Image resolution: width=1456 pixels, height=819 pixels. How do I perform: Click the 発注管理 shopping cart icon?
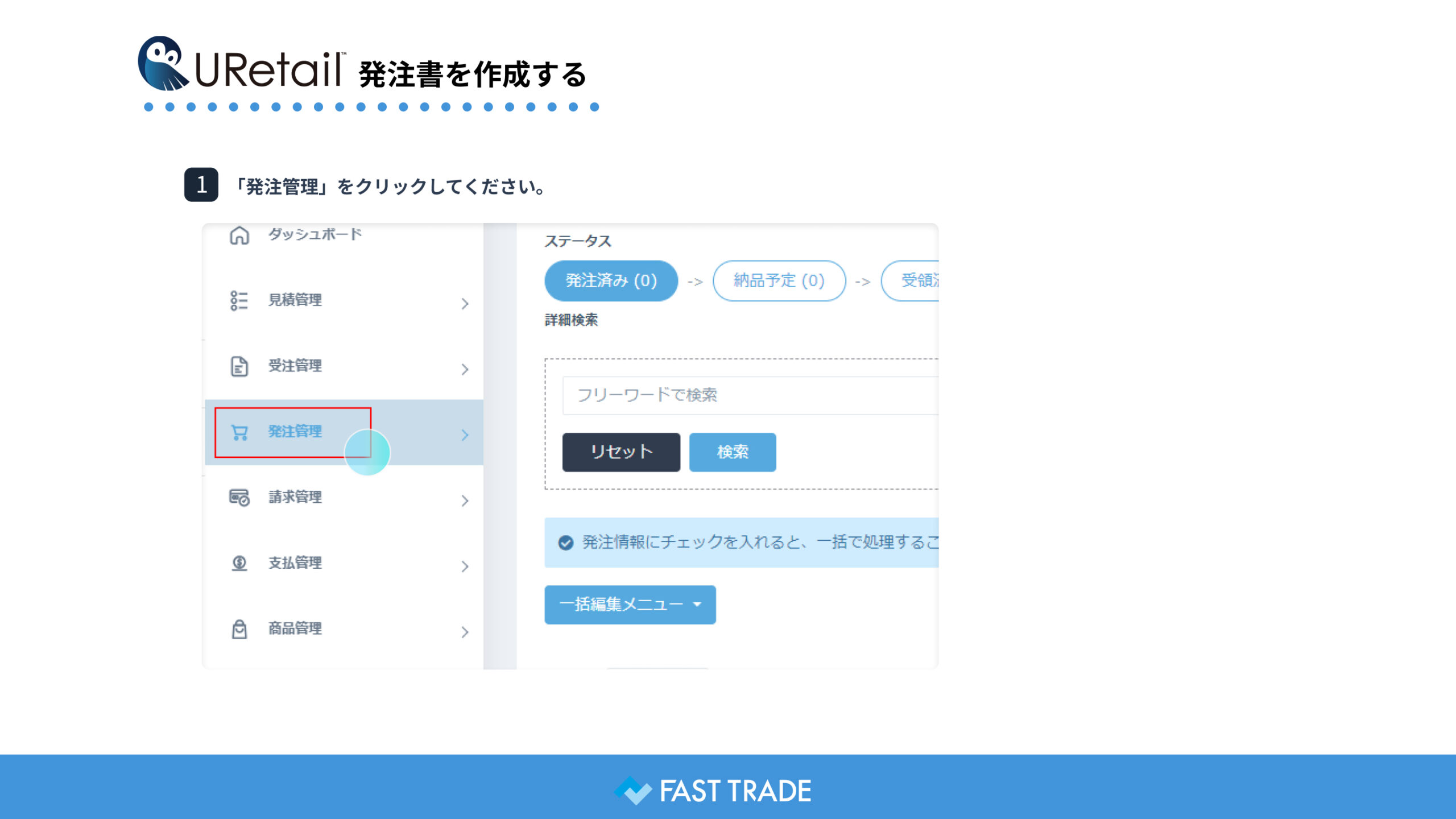tap(239, 433)
